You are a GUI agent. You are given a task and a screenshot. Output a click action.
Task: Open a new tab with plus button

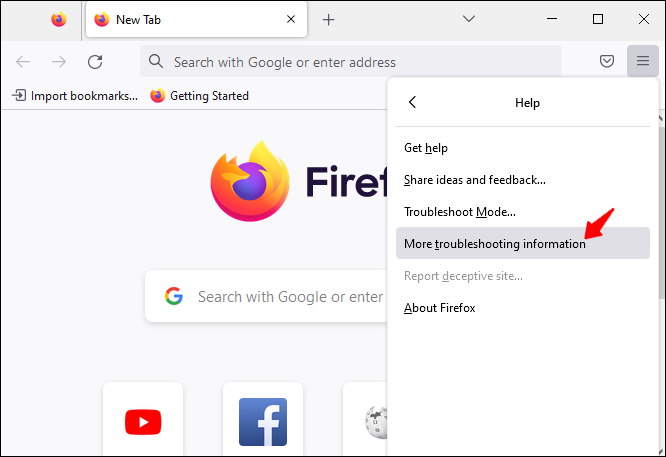[328, 20]
